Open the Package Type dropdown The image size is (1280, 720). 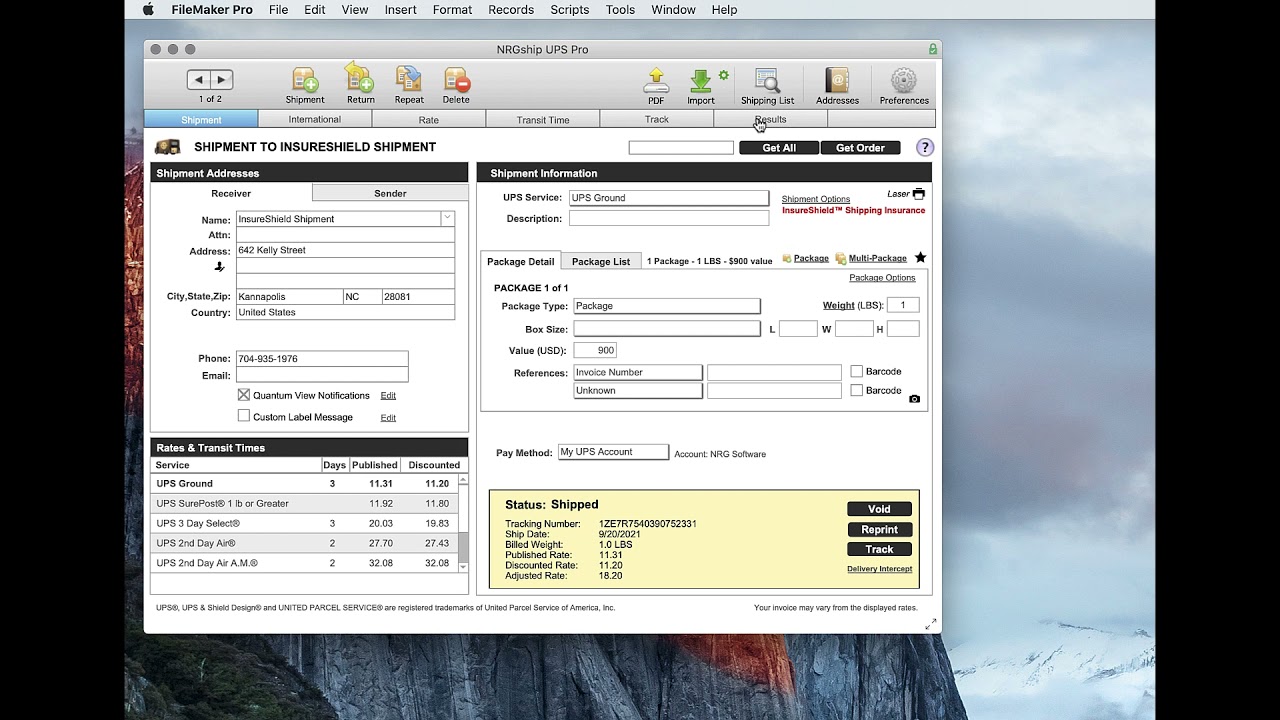click(x=666, y=306)
